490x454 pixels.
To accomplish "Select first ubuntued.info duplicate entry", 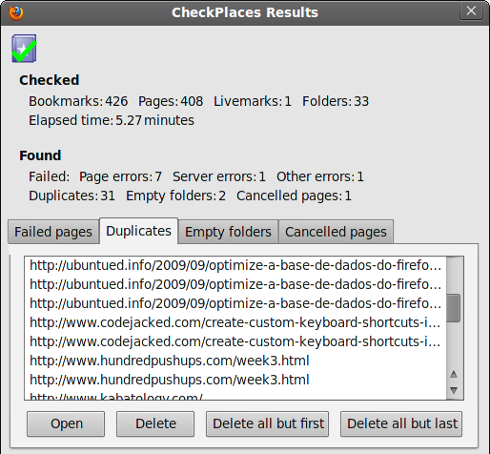I will tap(235, 265).
